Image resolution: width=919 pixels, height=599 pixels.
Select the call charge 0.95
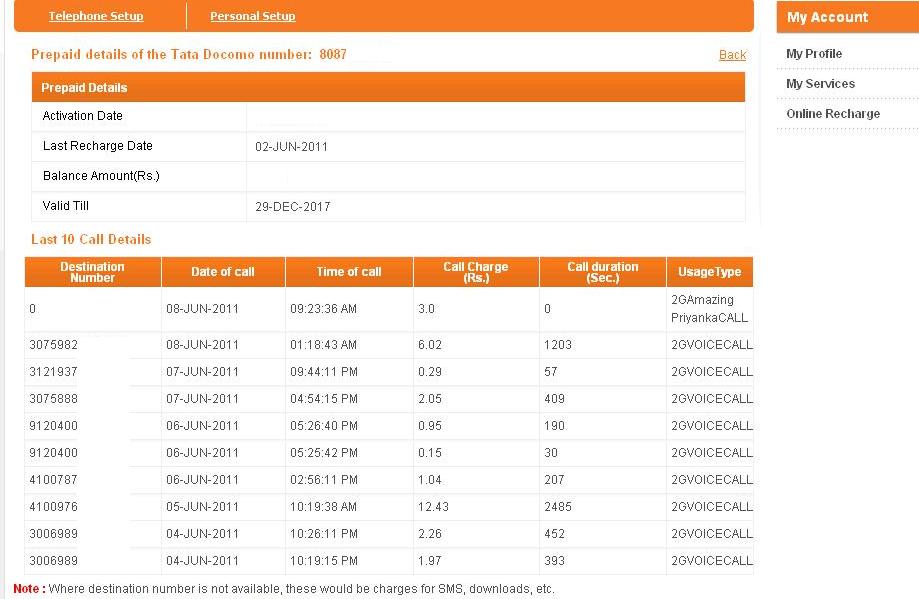pyautogui.click(x=430, y=426)
